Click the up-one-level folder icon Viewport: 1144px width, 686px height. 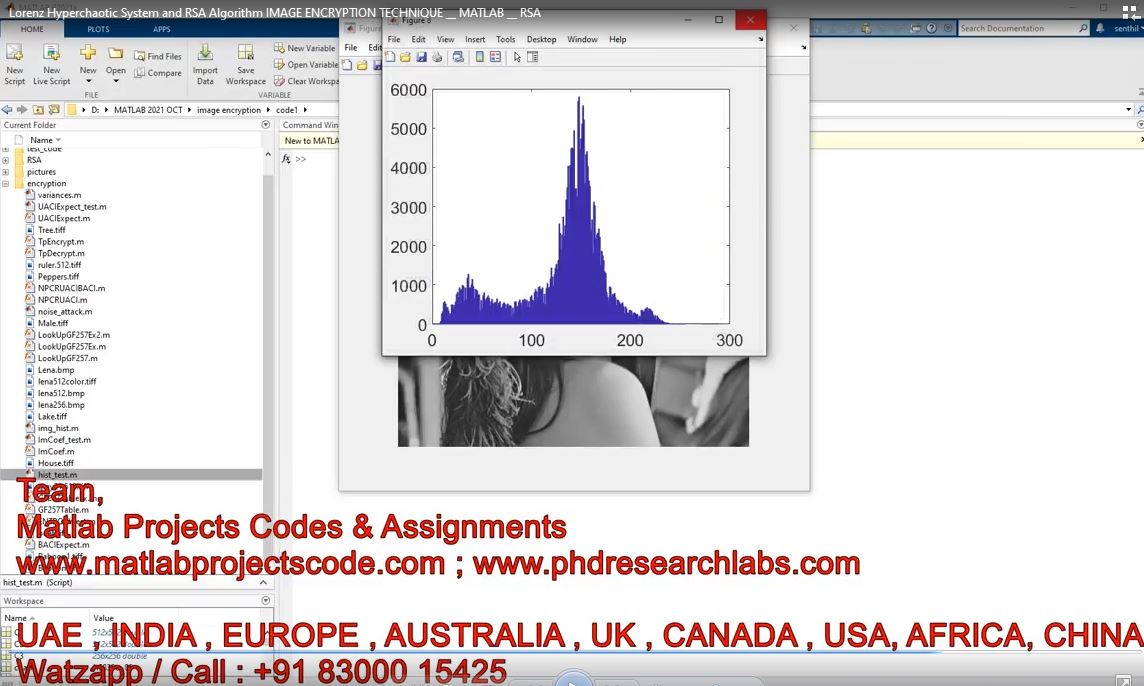click(x=38, y=109)
